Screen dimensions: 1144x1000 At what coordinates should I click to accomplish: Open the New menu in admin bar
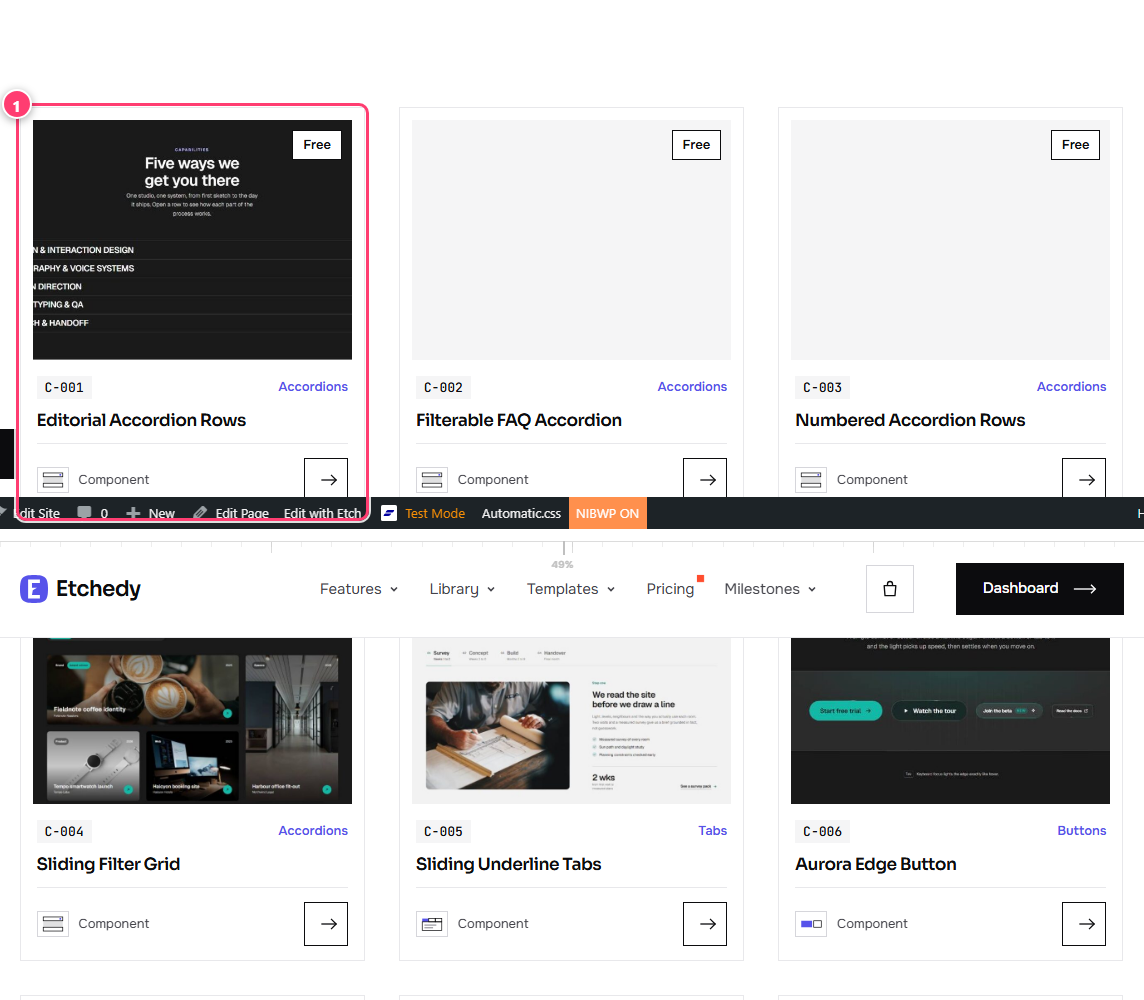(x=150, y=513)
